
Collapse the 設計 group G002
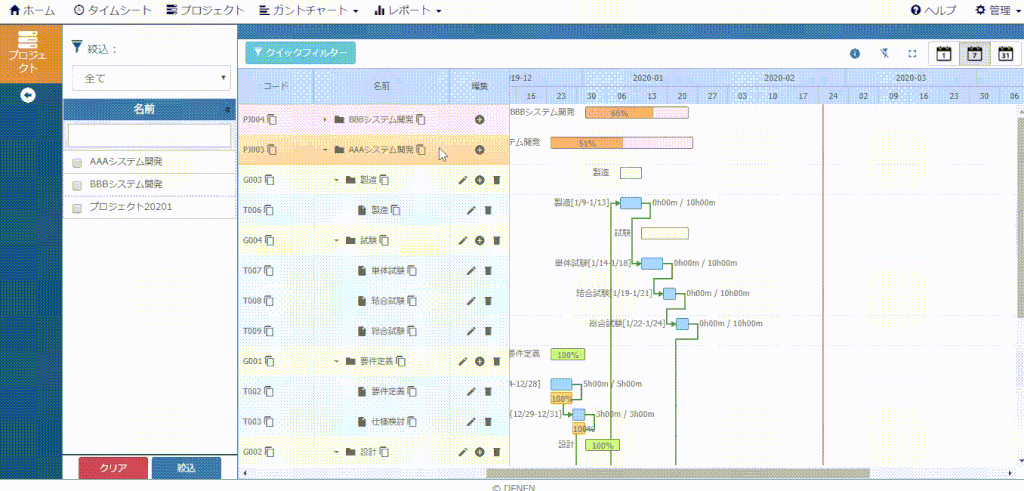pos(338,452)
